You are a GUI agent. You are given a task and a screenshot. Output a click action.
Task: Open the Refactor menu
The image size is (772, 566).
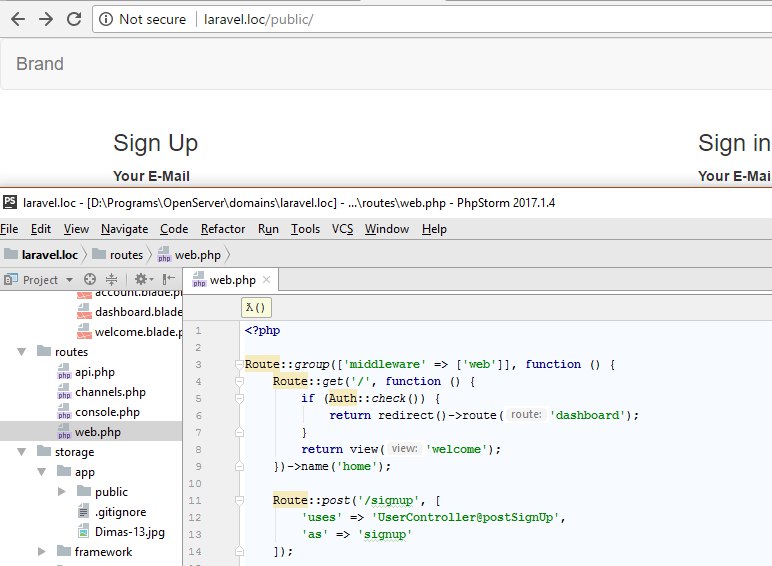point(223,229)
